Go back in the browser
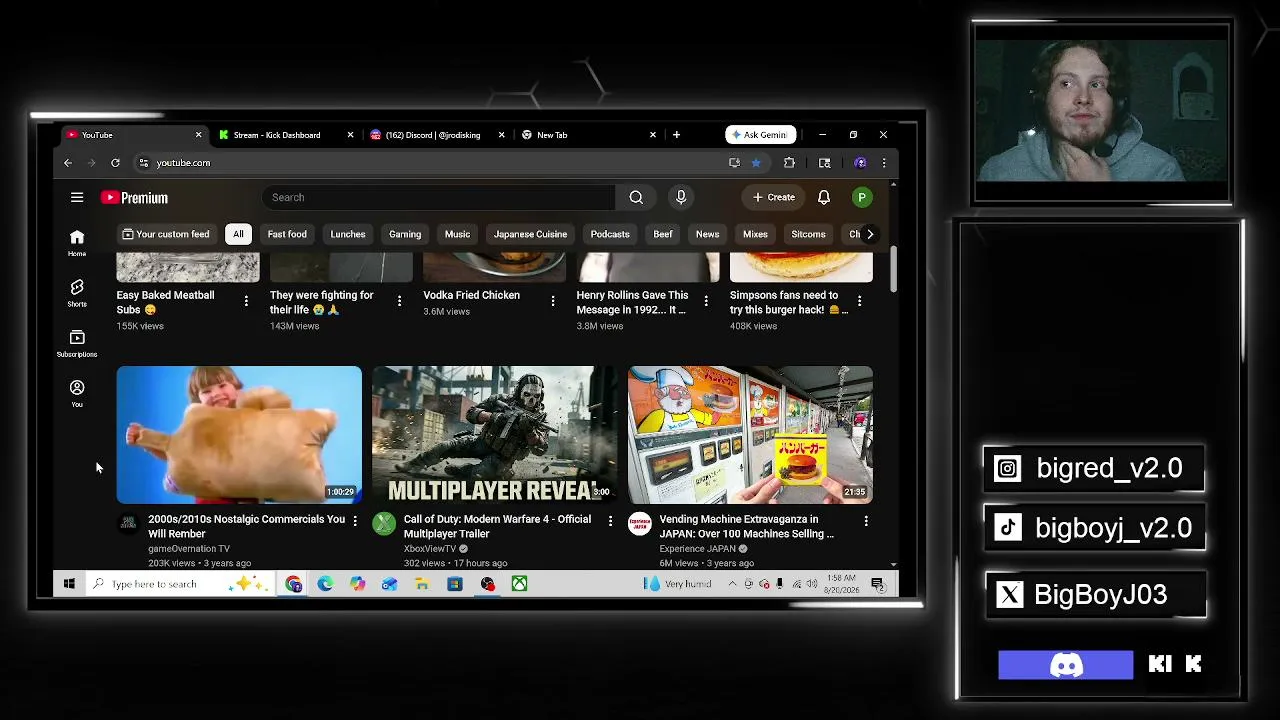This screenshot has height=720, width=1280. (68, 163)
